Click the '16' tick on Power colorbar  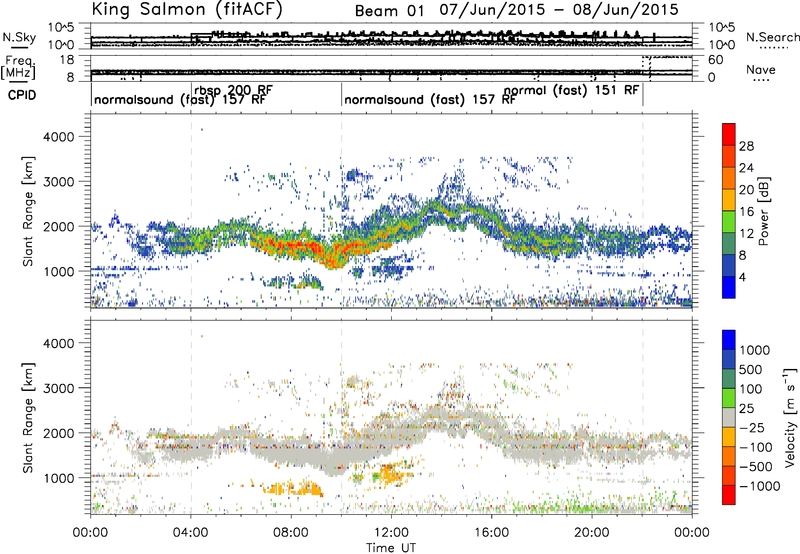pyautogui.click(x=746, y=212)
